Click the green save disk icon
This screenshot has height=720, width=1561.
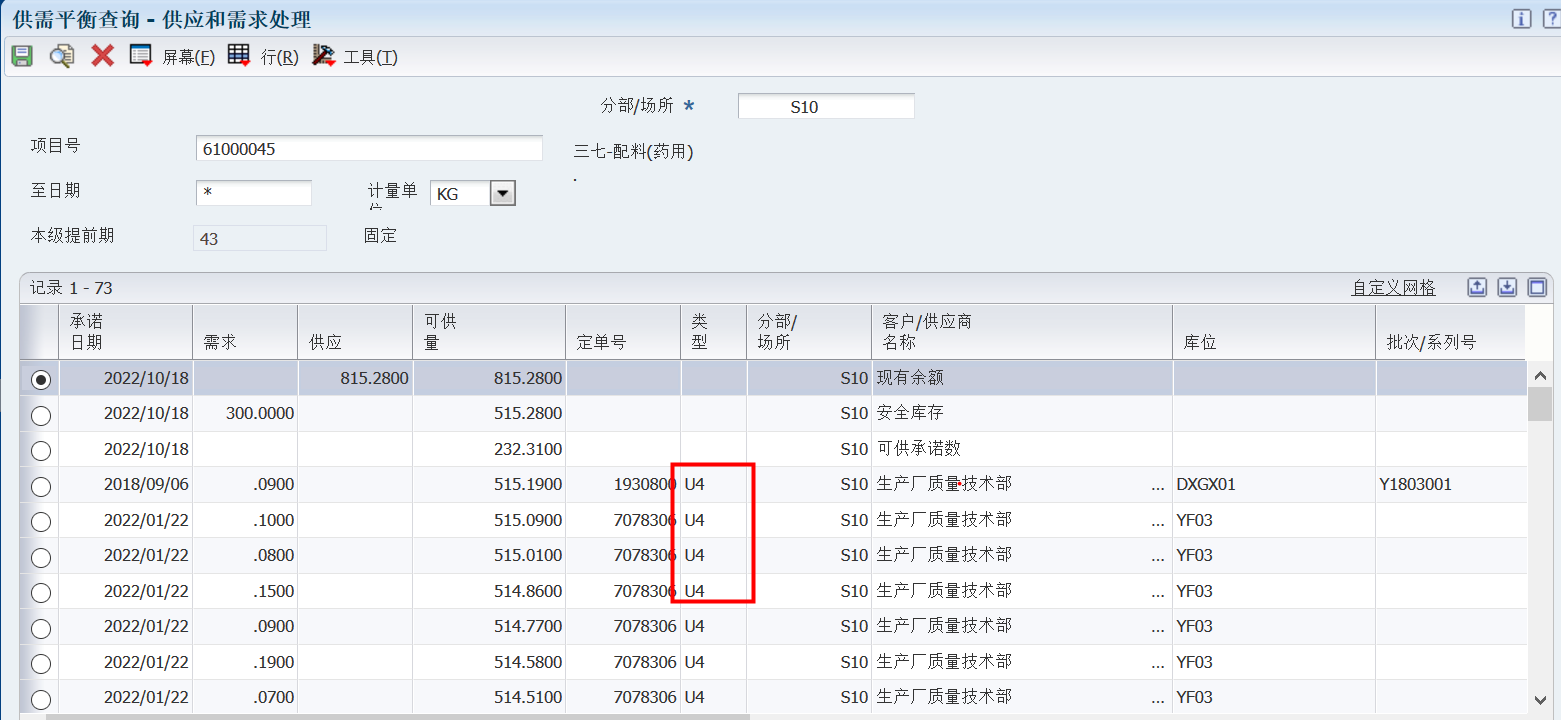[22, 56]
